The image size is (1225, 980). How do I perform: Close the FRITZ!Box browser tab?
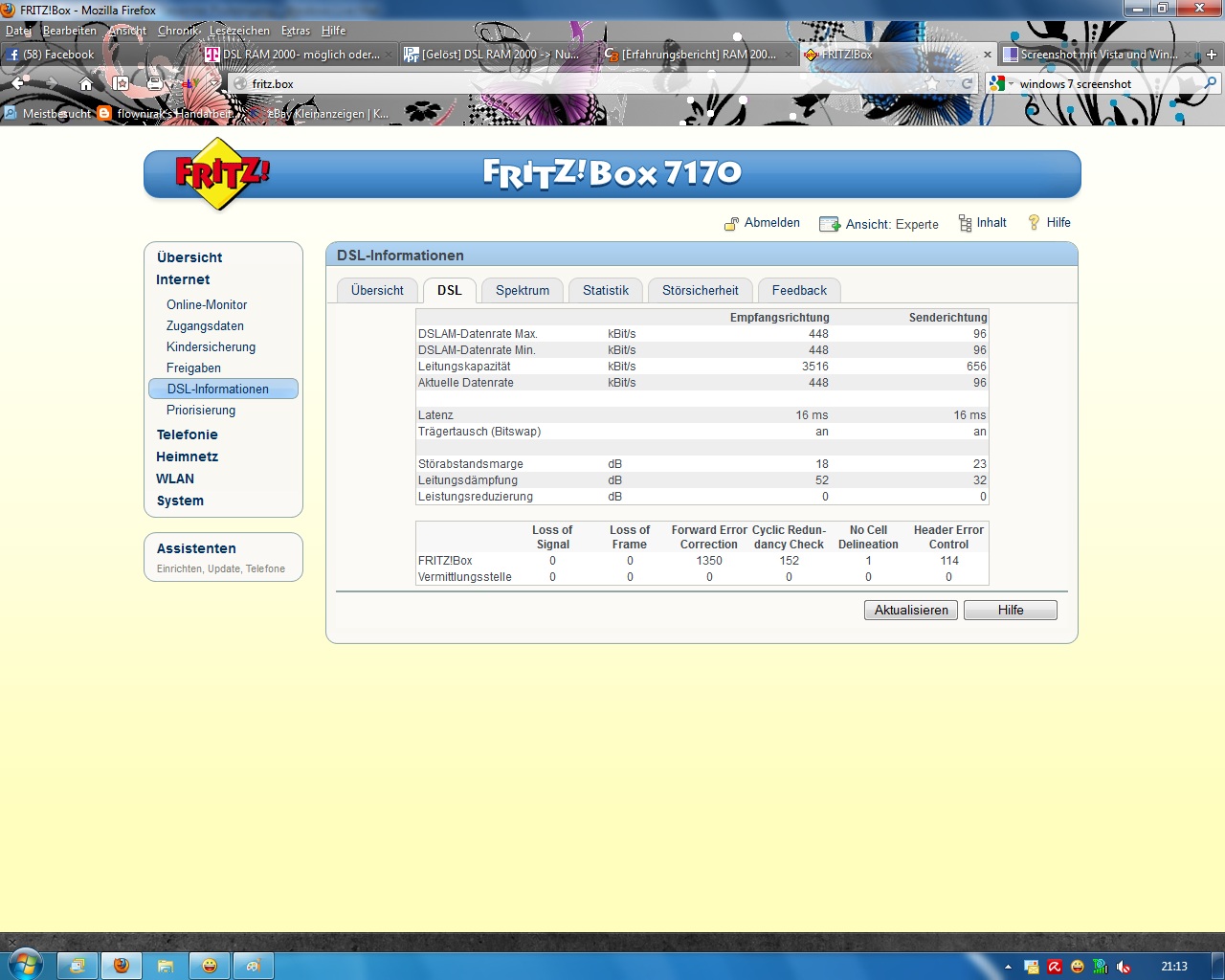pyautogui.click(x=988, y=55)
